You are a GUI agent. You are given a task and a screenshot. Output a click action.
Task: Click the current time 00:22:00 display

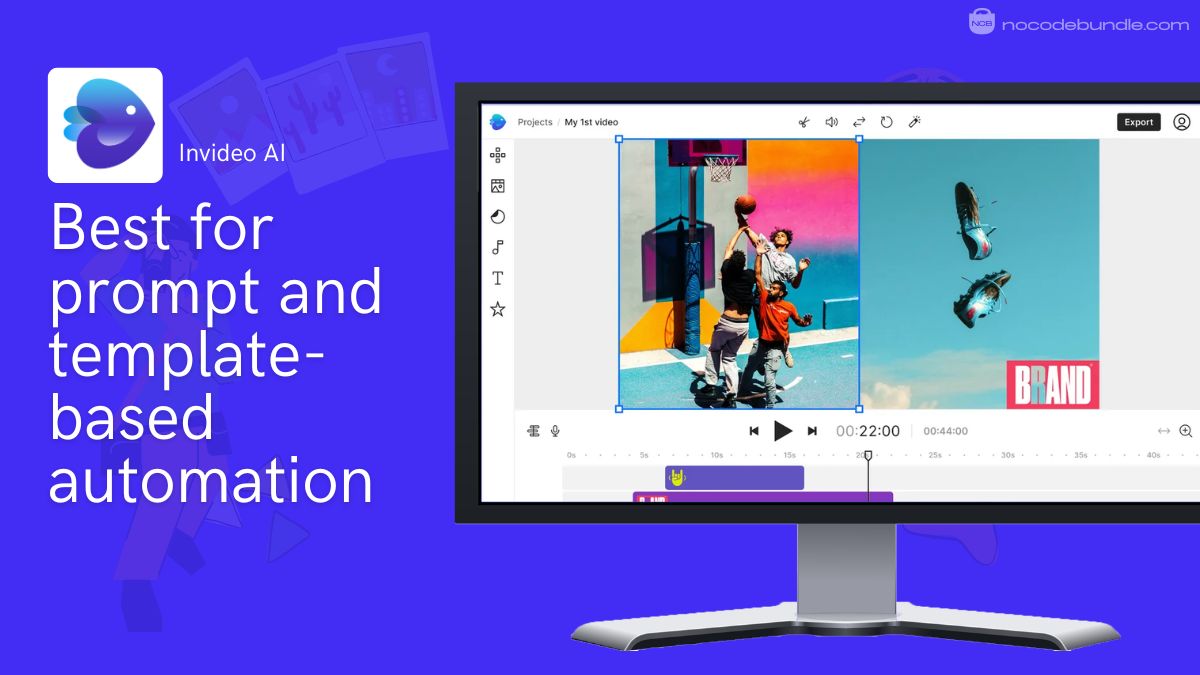[x=868, y=431]
